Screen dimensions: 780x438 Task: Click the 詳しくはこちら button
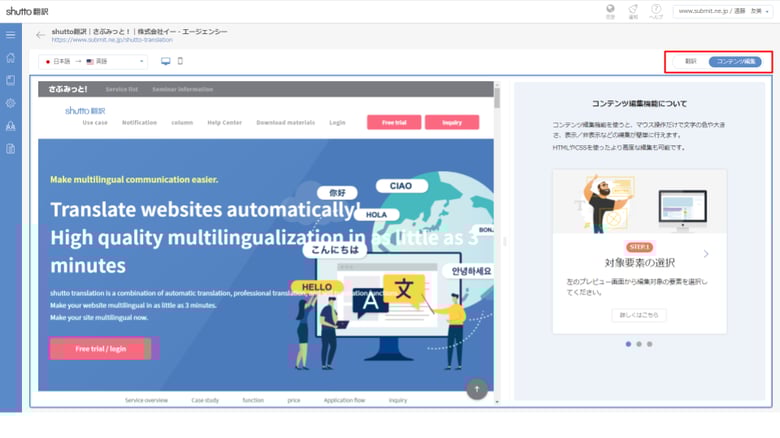coord(639,315)
